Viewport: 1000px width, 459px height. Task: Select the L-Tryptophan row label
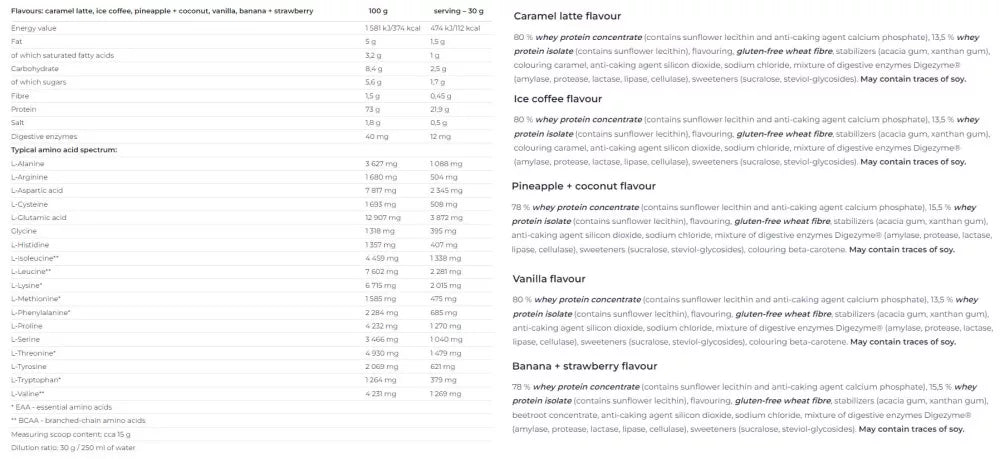coord(36,380)
